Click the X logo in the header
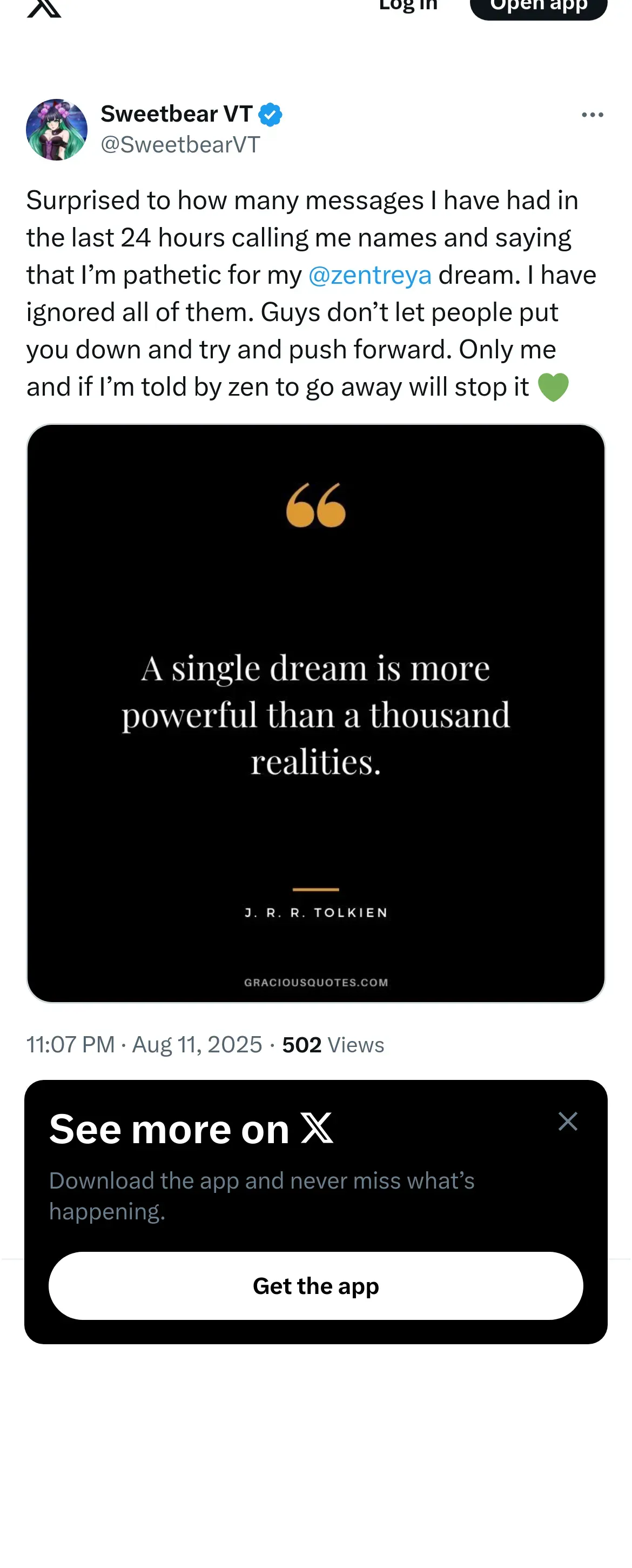The height and width of the screenshot is (1568, 632). pyautogui.click(x=44, y=8)
